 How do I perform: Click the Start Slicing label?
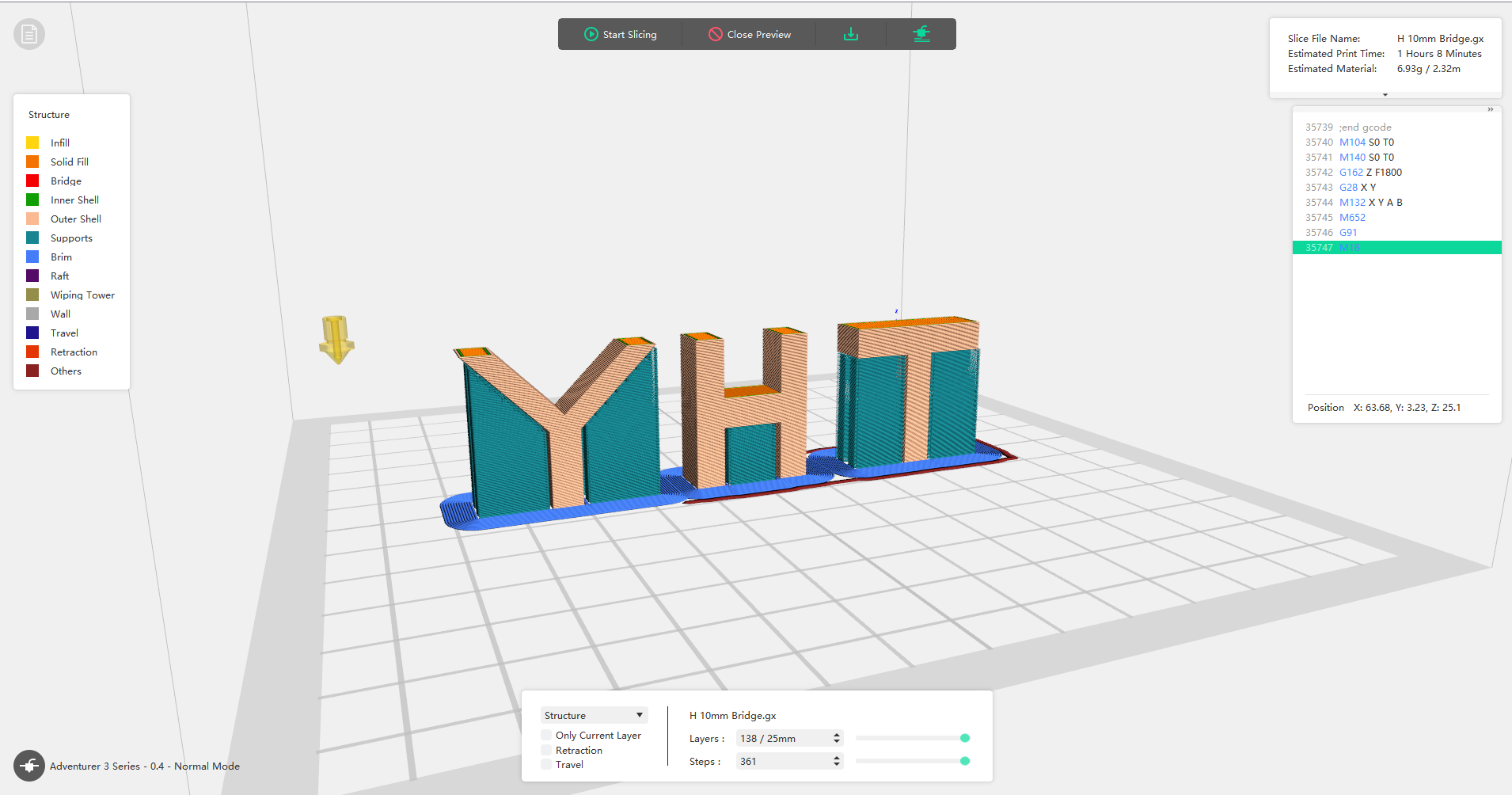point(629,35)
